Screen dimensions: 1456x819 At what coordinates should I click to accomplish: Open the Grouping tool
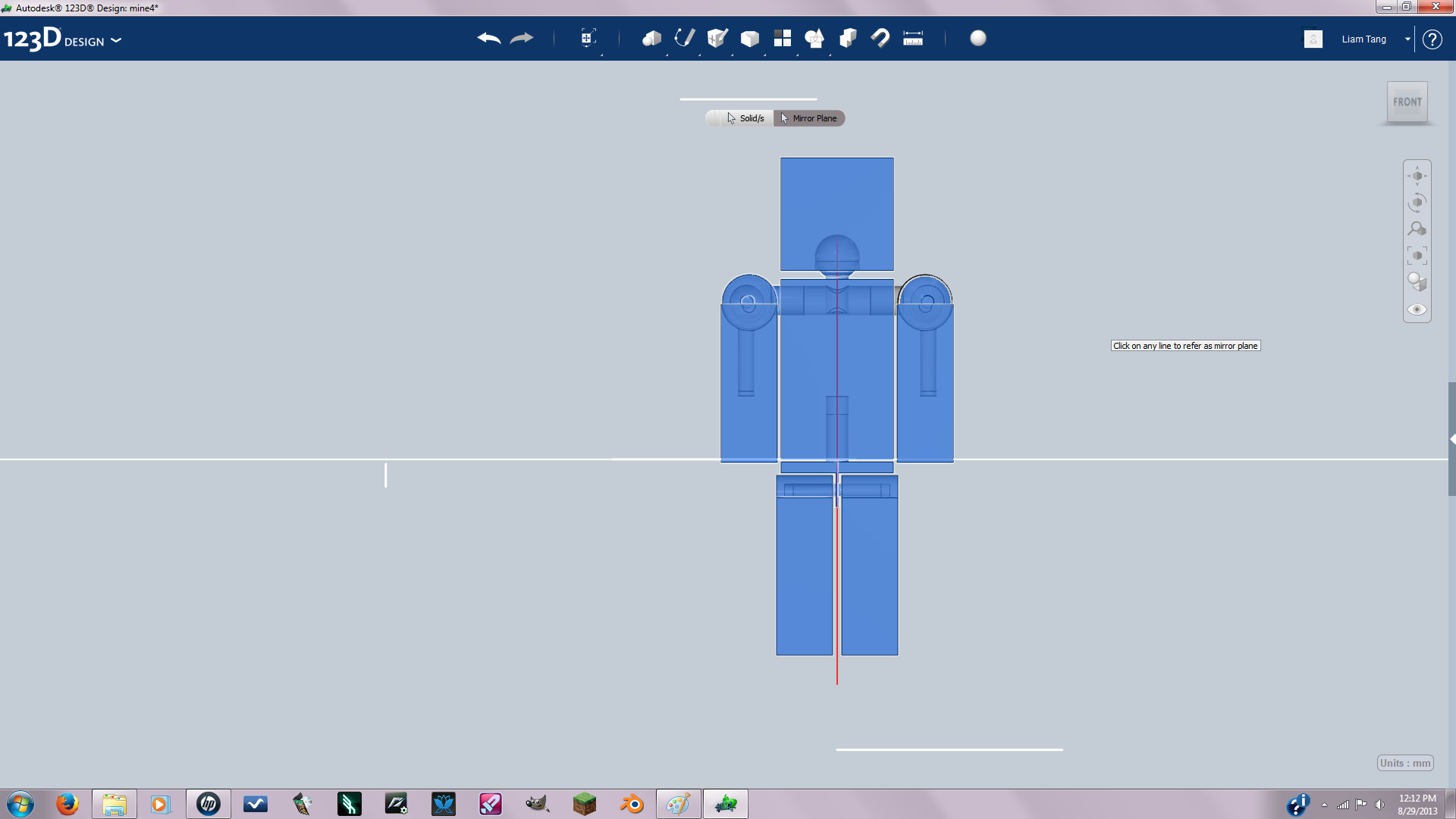point(814,38)
